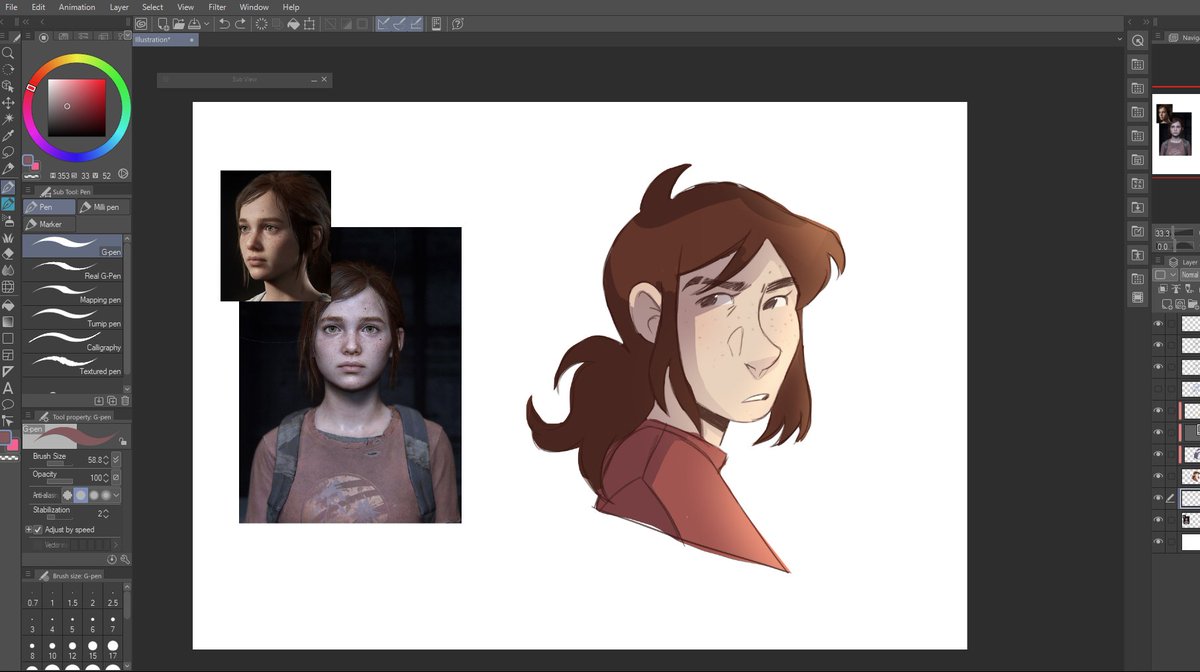Open the Tool property panel menu icon

(x=27, y=415)
